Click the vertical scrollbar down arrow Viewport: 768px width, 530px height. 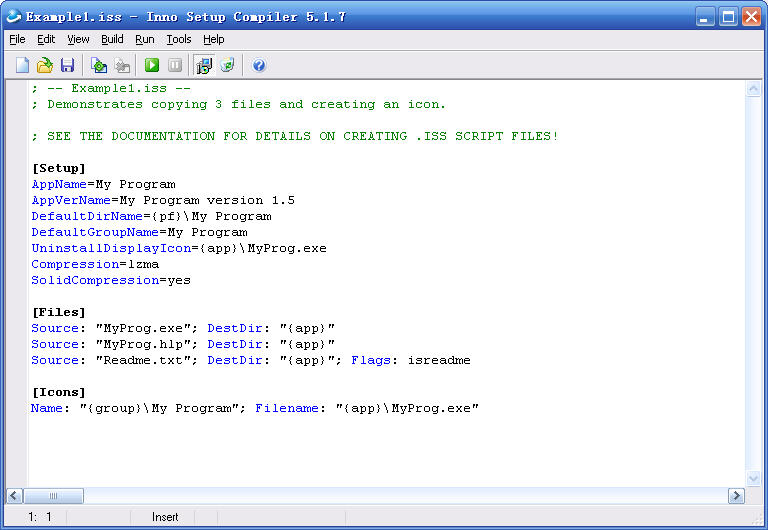pos(753,479)
